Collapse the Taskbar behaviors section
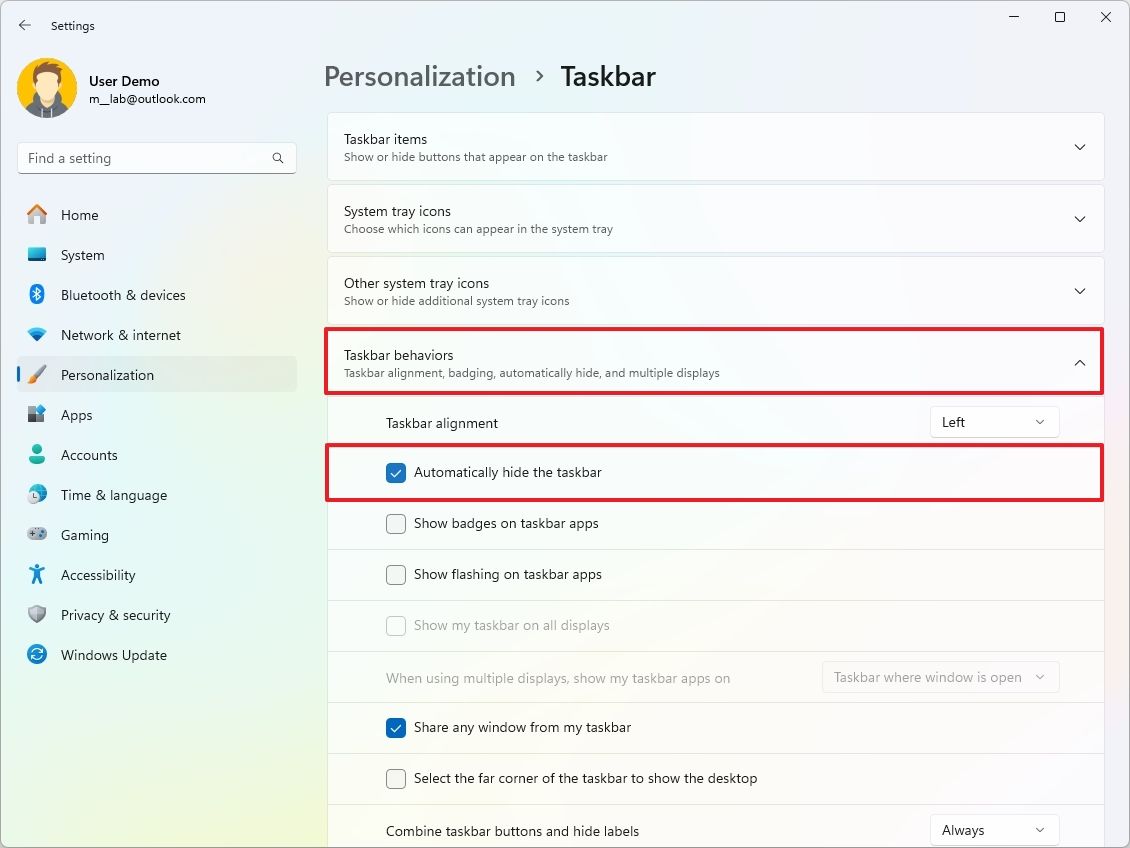 (x=1080, y=363)
